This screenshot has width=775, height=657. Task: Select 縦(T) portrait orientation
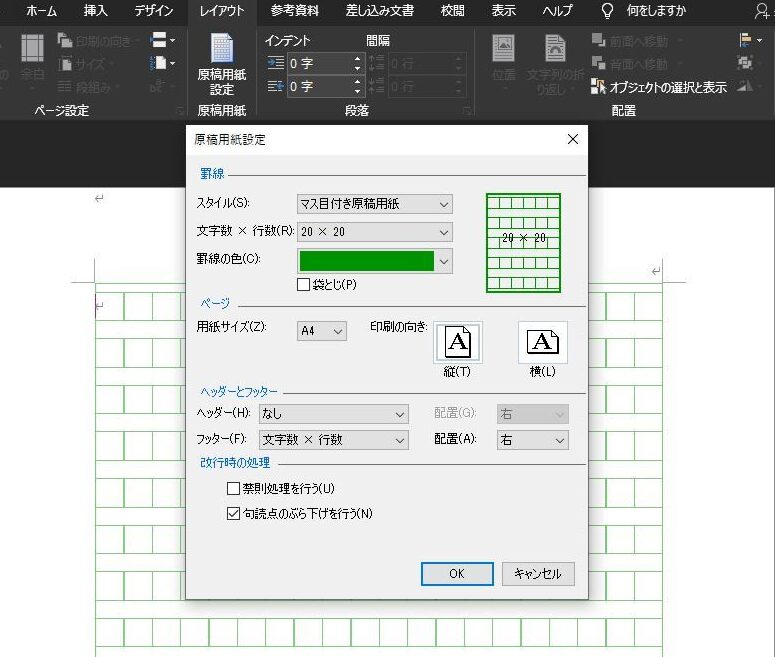(458, 342)
